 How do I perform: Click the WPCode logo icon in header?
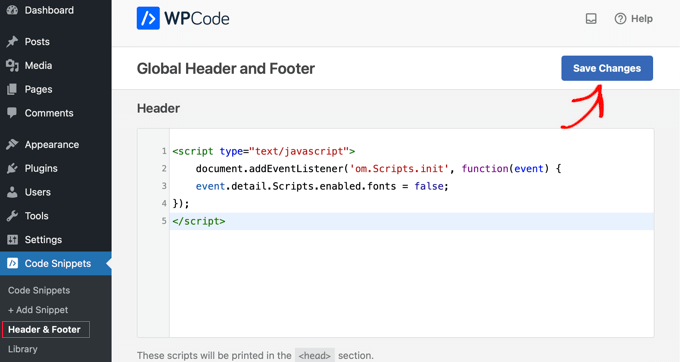pyautogui.click(x=148, y=18)
